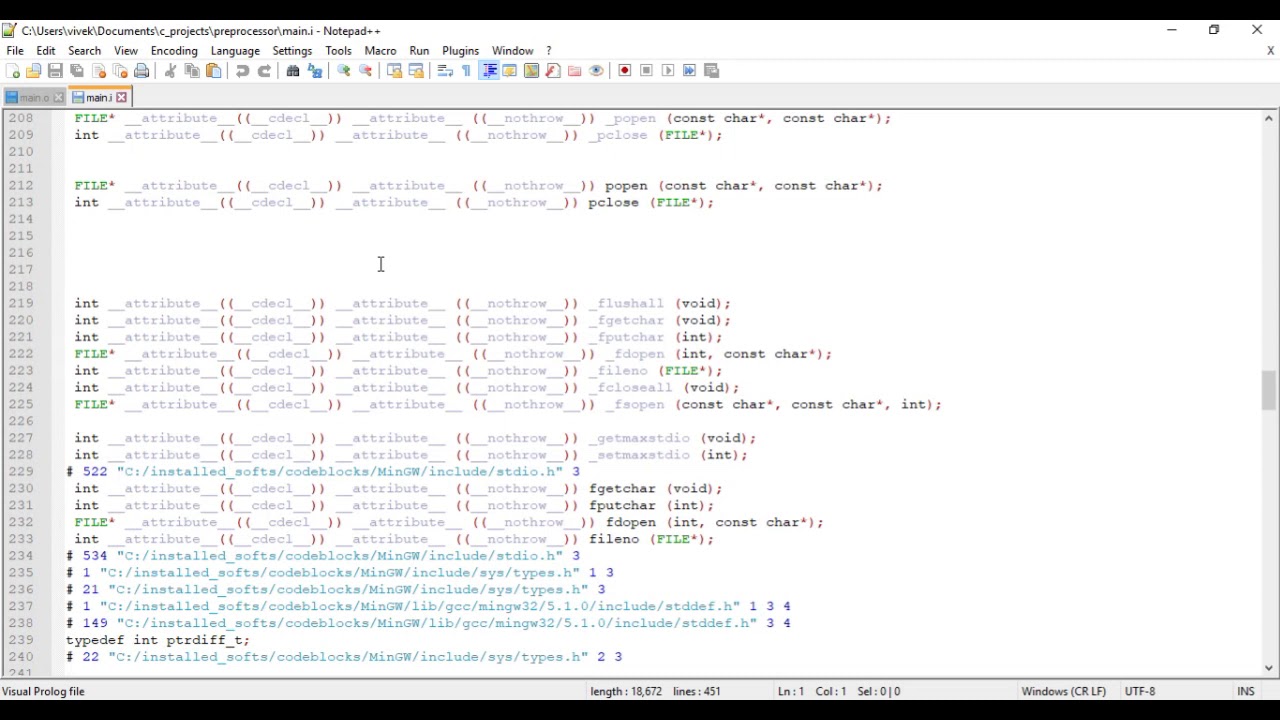
Task: Click the Close All documents toolbar icon
Action: 120,71
